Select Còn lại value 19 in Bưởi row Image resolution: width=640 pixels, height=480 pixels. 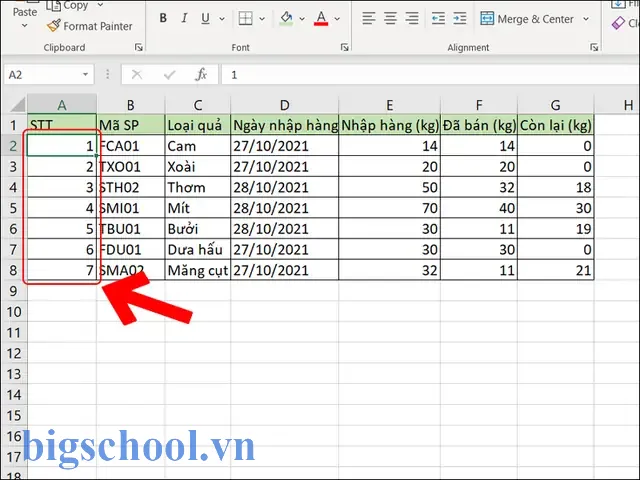click(x=556, y=229)
